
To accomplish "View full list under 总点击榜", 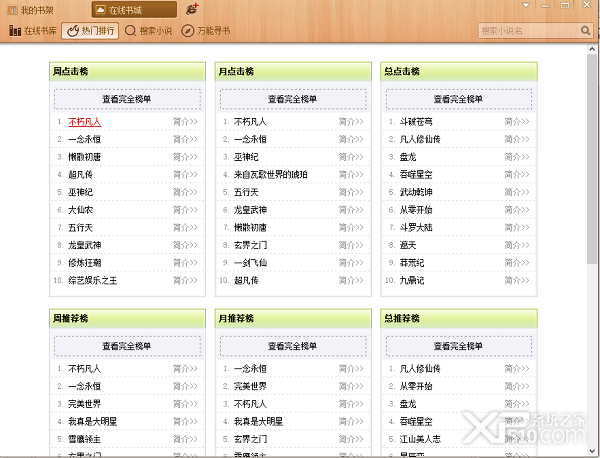I will coord(459,99).
